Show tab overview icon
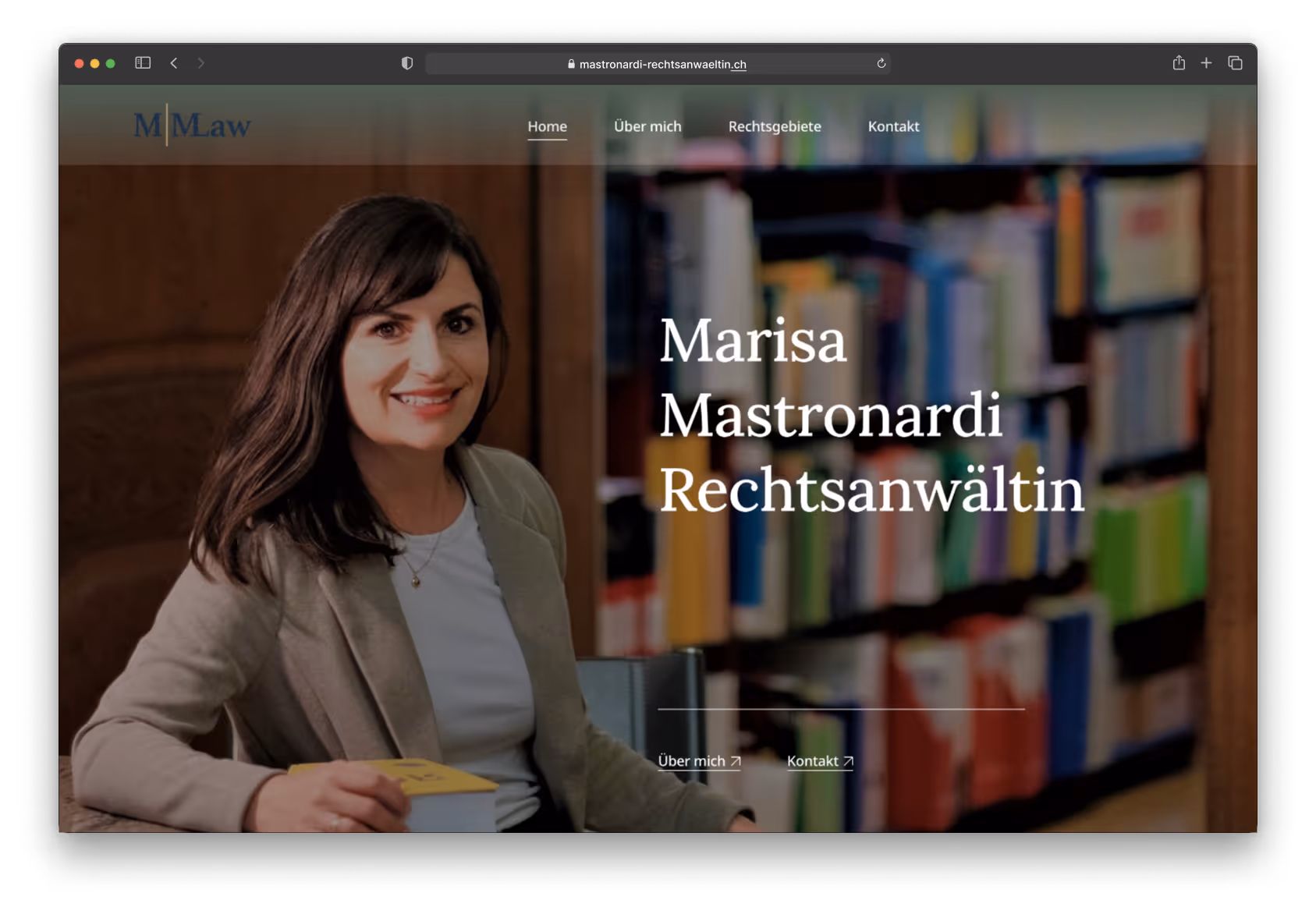The width and height of the screenshot is (1316, 907). pos(1235,62)
